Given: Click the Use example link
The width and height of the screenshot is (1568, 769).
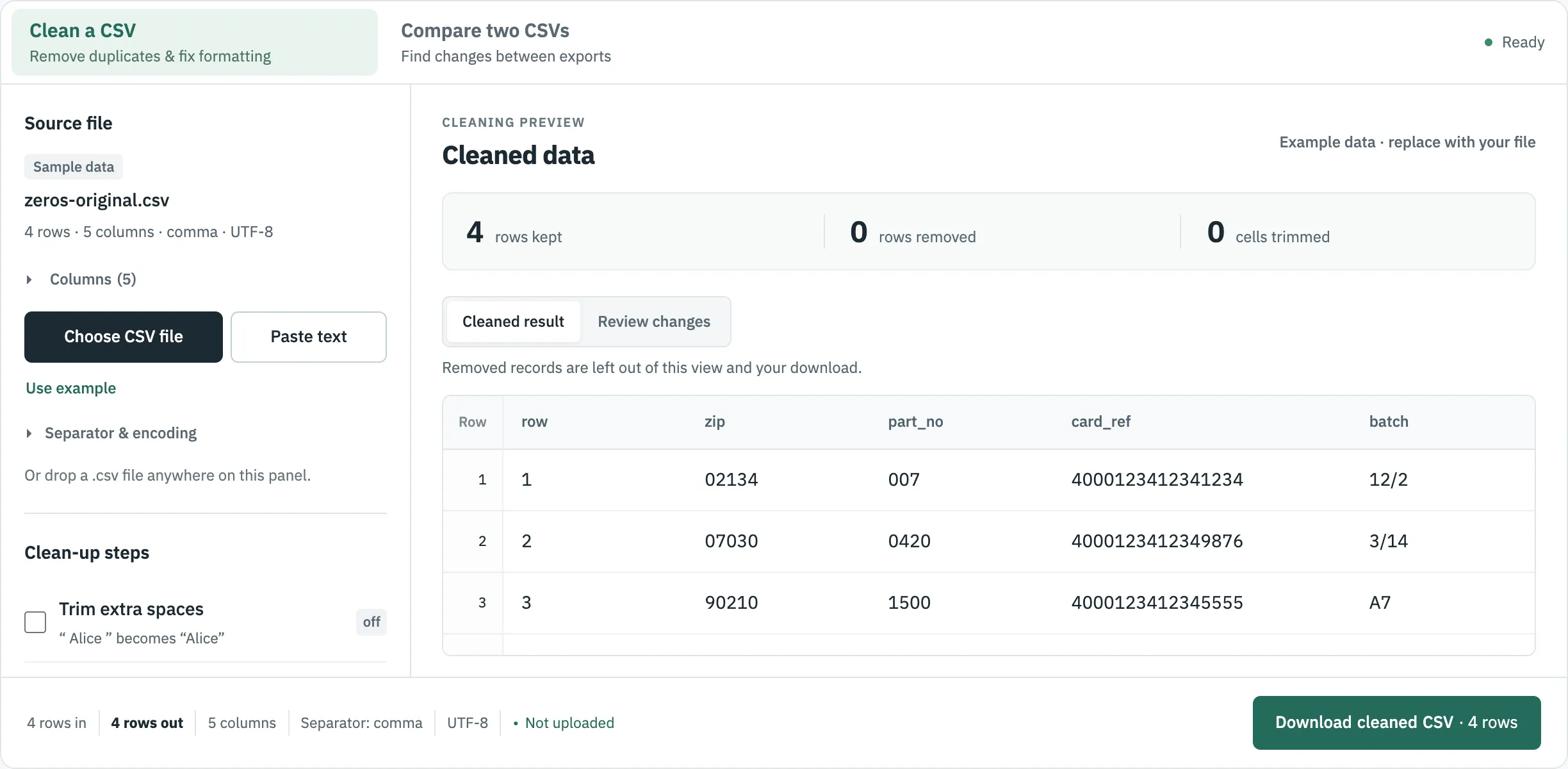Looking at the screenshot, I should 71,388.
